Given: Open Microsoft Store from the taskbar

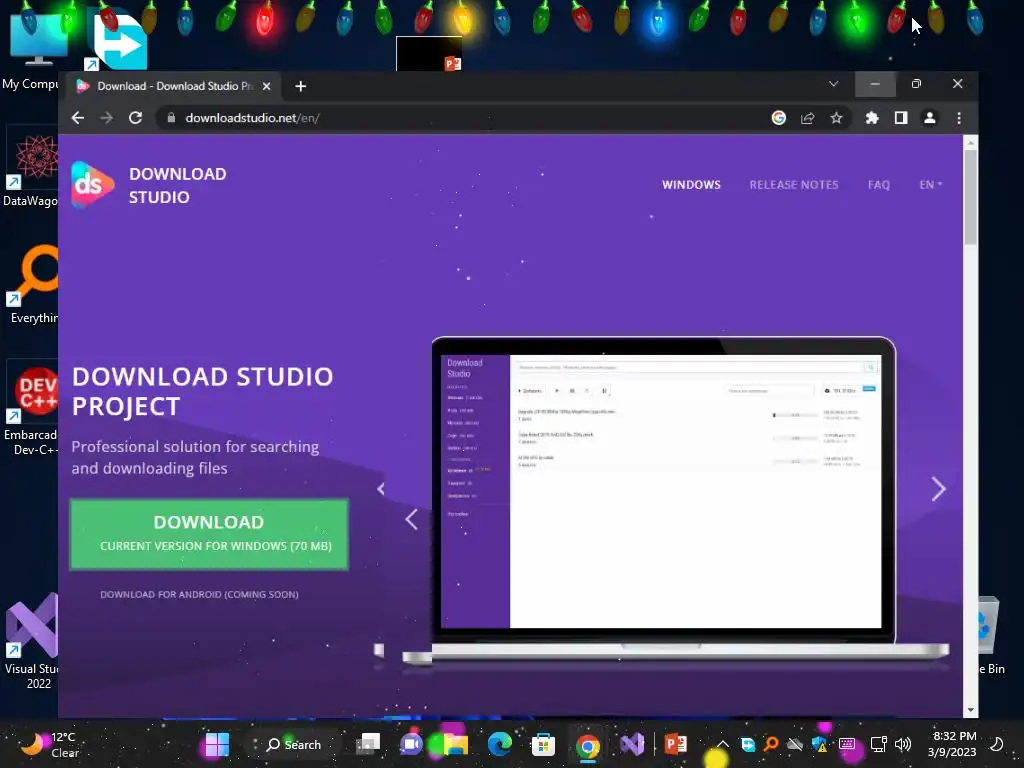Looking at the screenshot, I should coord(543,744).
